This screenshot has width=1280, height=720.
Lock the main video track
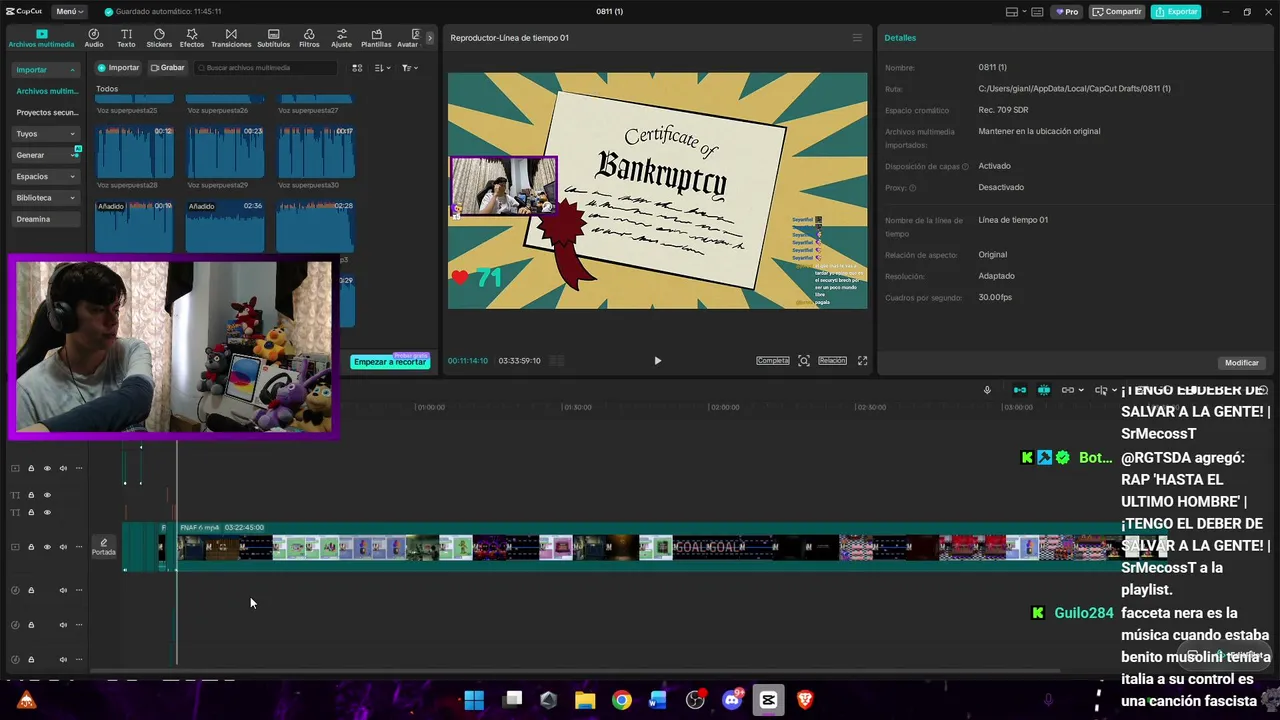[x=31, y=547]
